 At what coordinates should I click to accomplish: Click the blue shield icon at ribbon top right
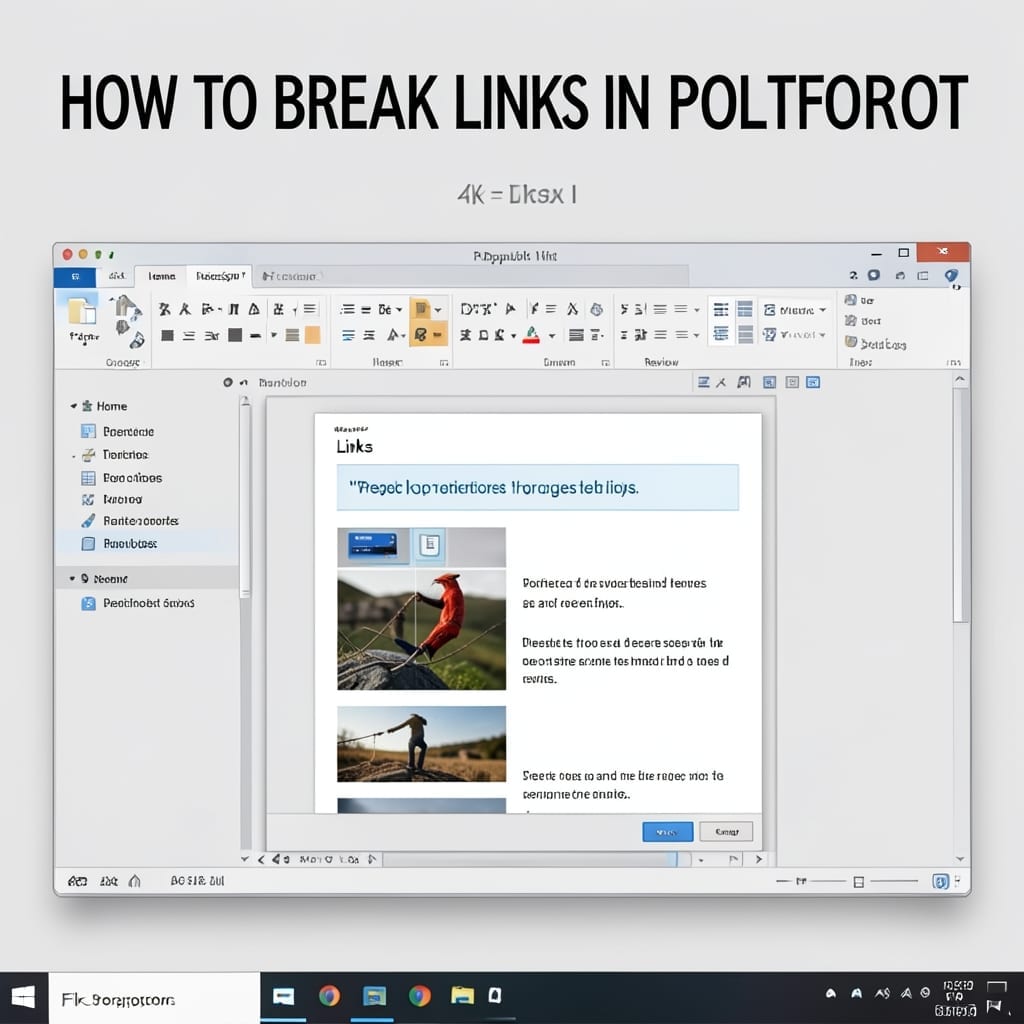pos(951,276)
